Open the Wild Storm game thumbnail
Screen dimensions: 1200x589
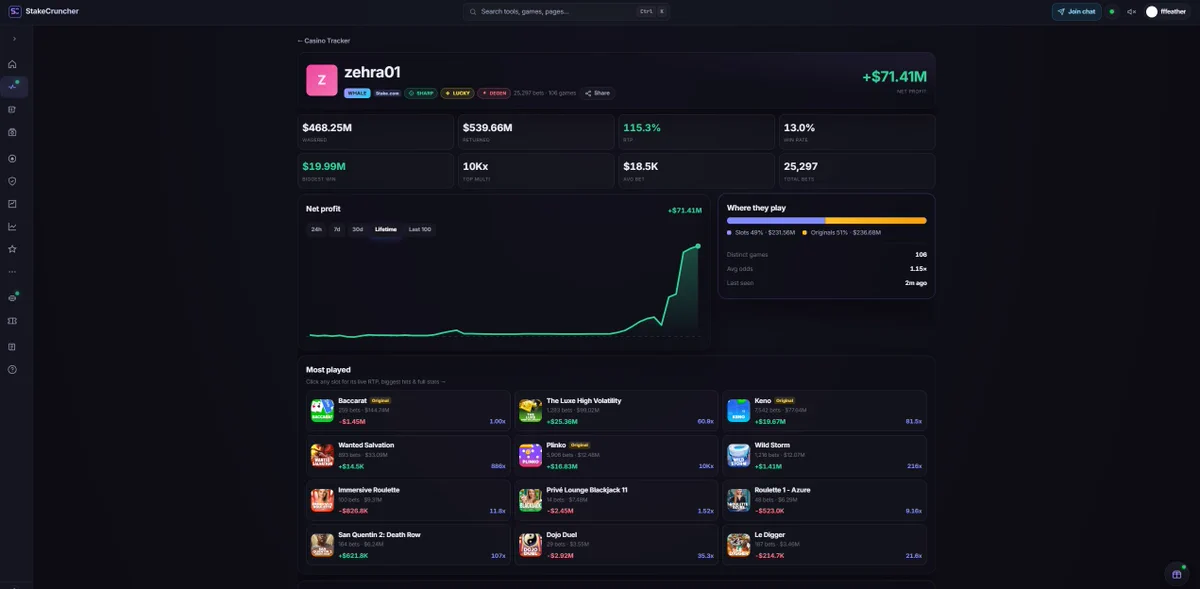click(x=738, y=455)
